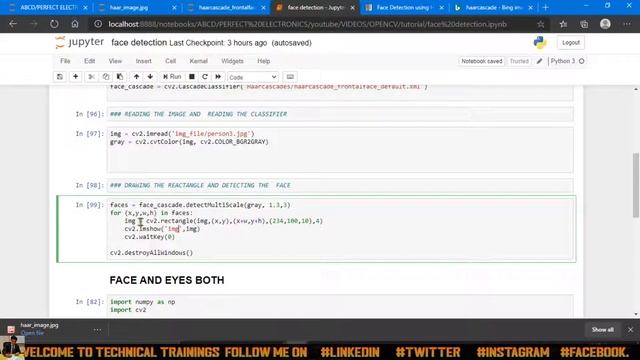Open the command palette keyboard icon
The height and width of the screenshot is (360, 640).
click(290, 77)
